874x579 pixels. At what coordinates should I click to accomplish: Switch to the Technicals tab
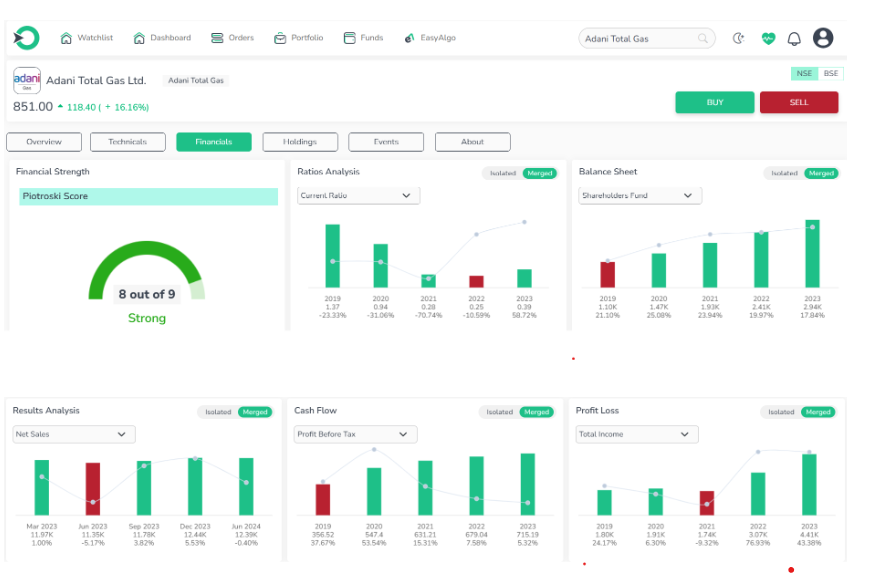pyautogui.click(x=127, y=142)
